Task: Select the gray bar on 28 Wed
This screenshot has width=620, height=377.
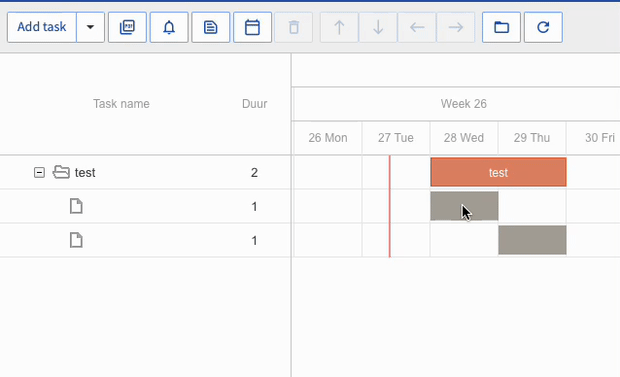Action: [464, 206]
